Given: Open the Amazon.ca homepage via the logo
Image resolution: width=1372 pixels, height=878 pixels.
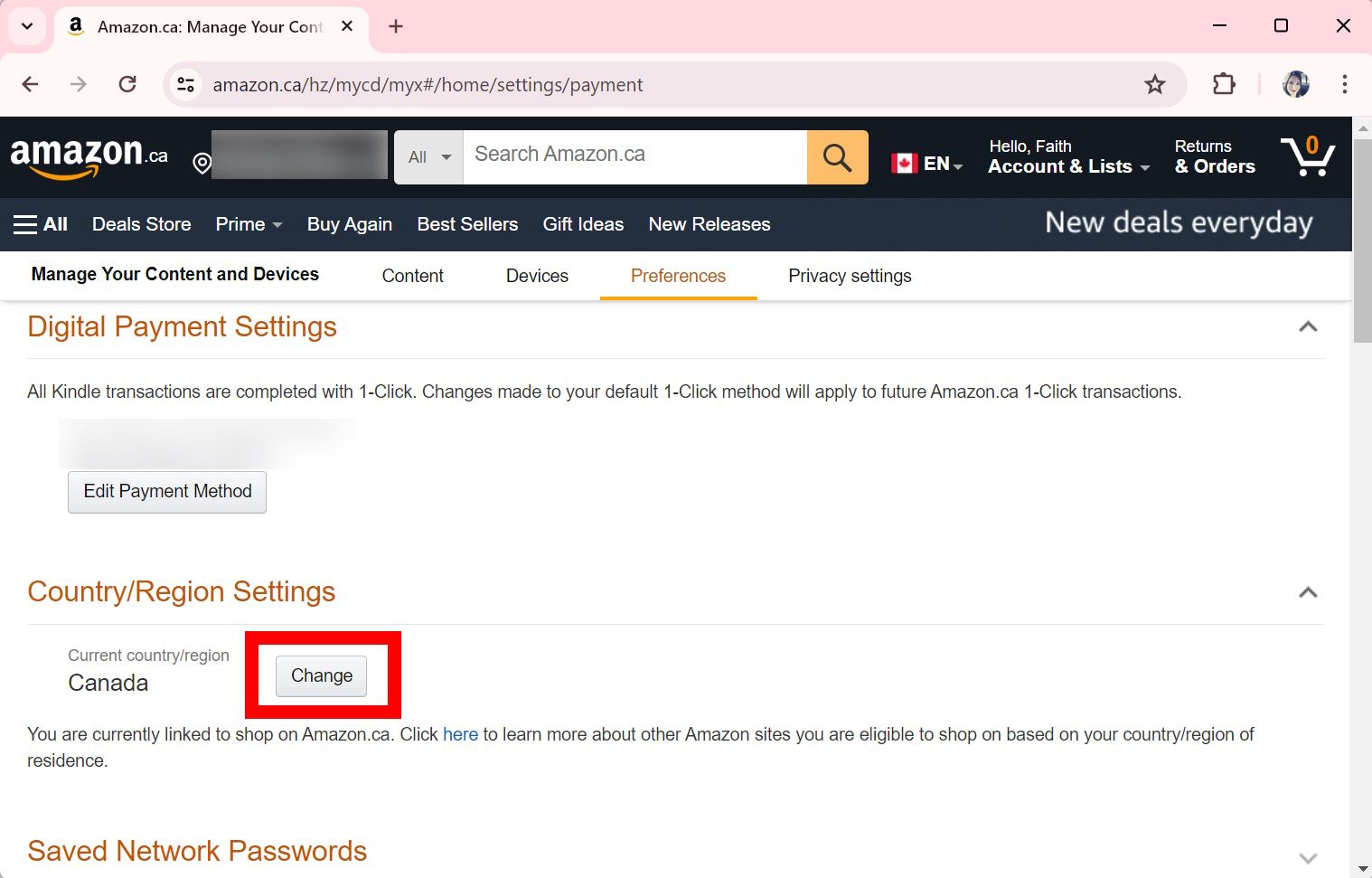Looking at the screenshot, I should [x=88, y=156].
